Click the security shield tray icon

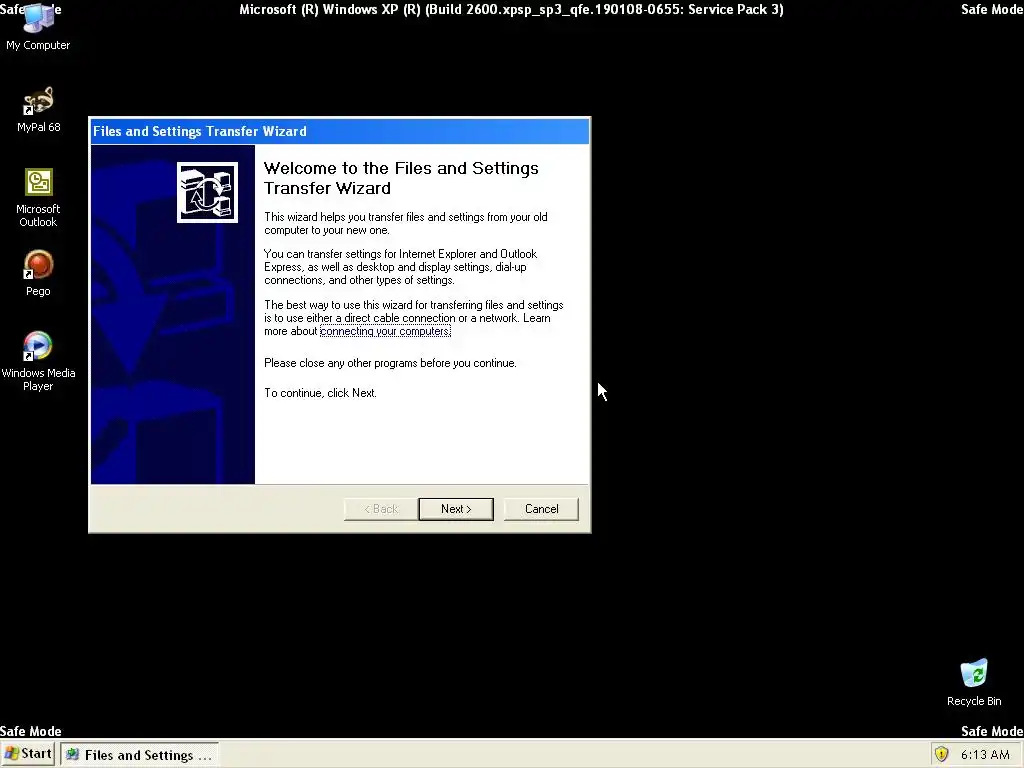941,754
